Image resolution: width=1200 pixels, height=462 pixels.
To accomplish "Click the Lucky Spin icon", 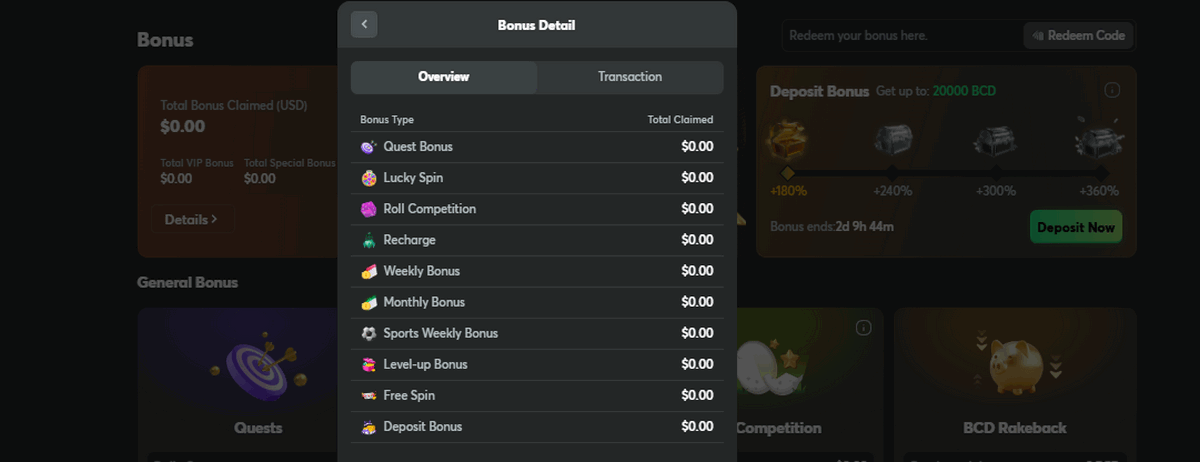I will click(368, 178).
